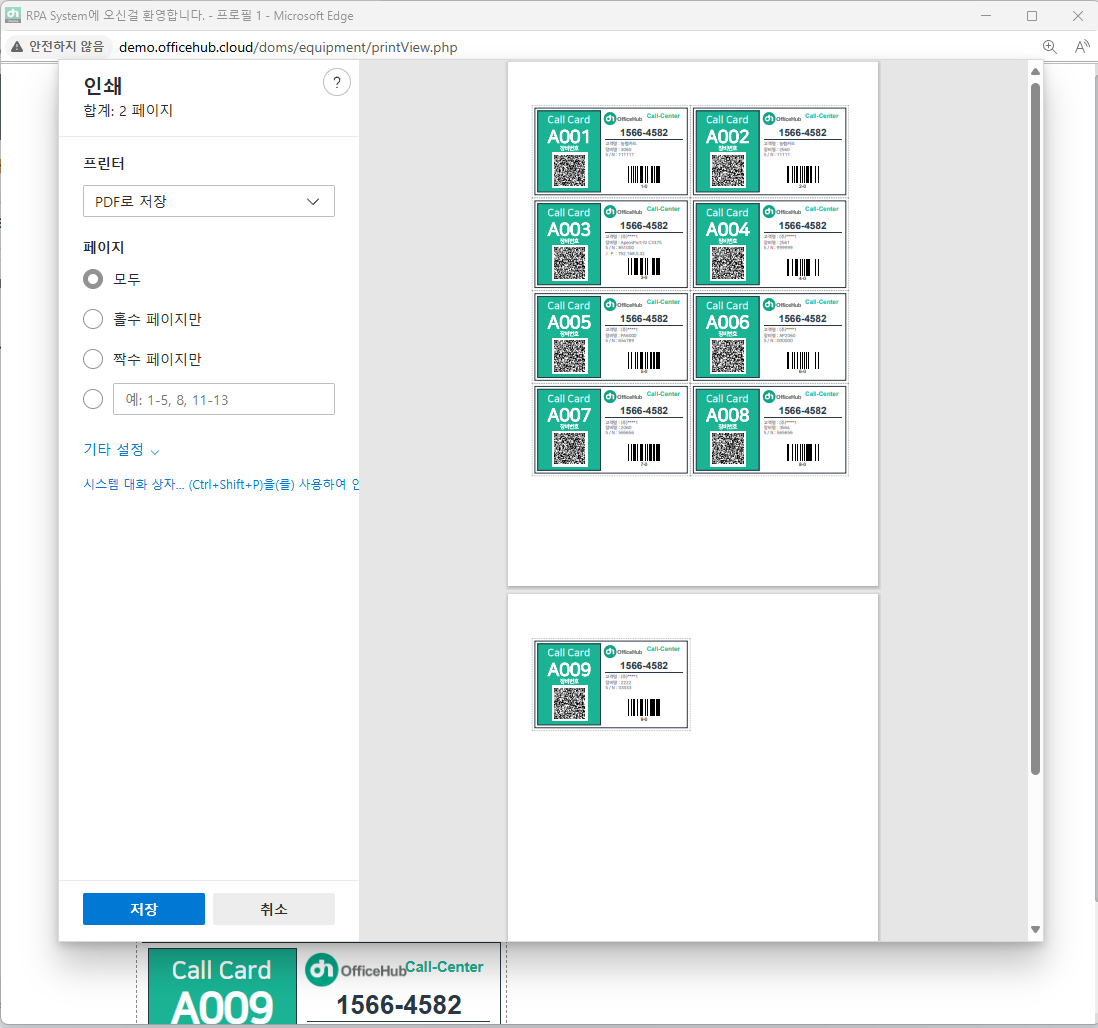Click the A004 call card in preview

tap(770, 244)
